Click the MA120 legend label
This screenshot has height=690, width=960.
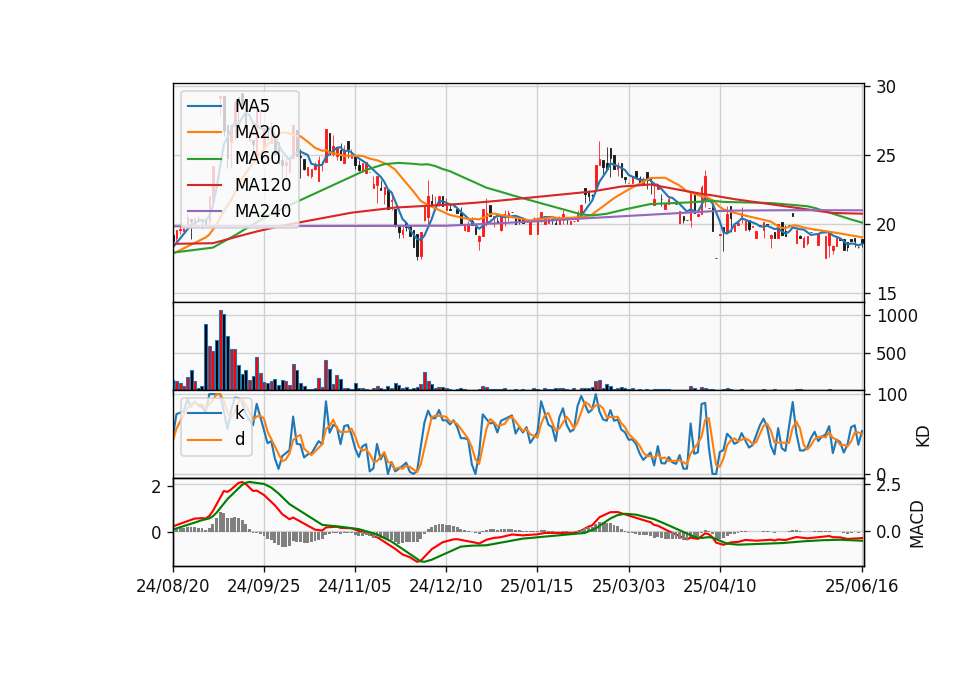263,185
